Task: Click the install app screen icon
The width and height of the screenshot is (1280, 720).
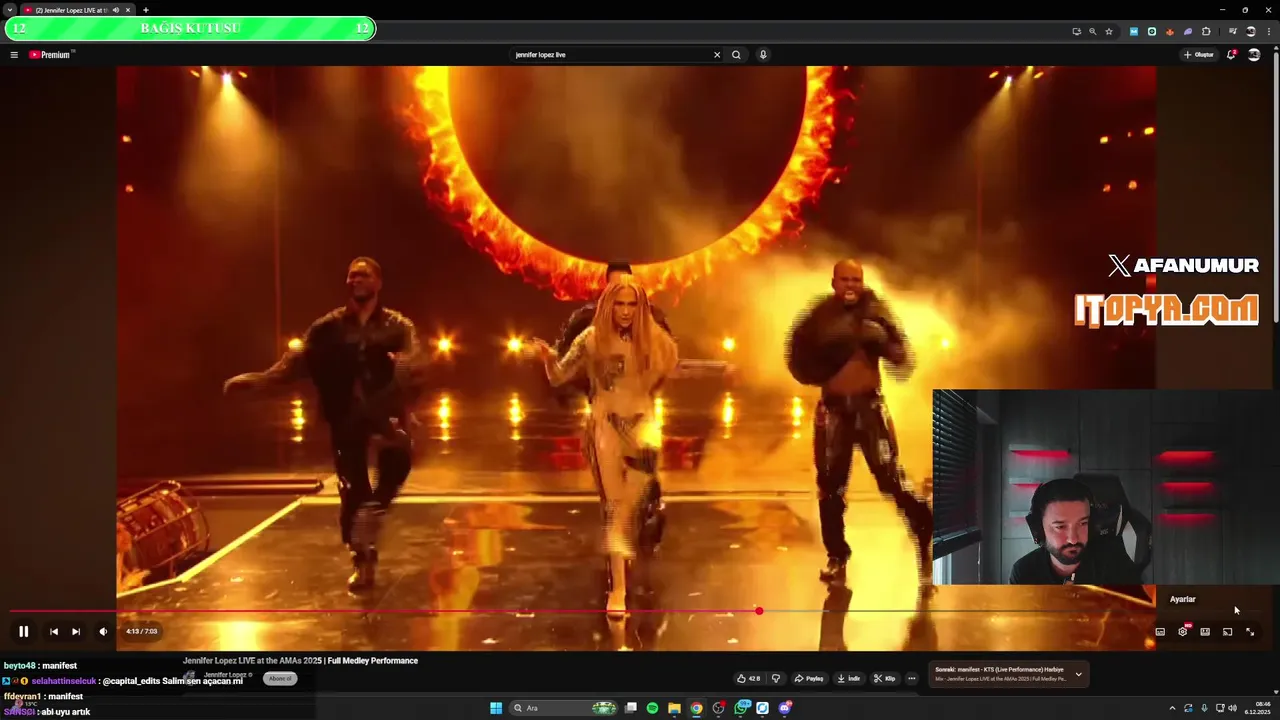Action: pos(1076,31)
